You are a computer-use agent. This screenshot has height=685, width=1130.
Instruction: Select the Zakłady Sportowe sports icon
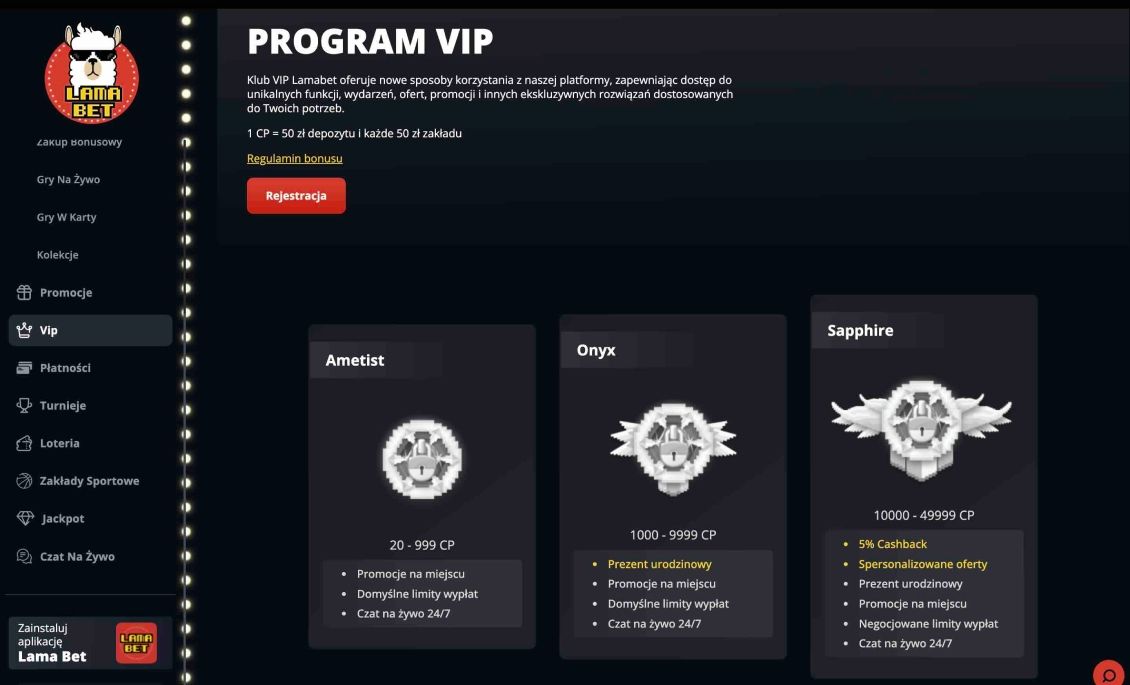[24, 480]
